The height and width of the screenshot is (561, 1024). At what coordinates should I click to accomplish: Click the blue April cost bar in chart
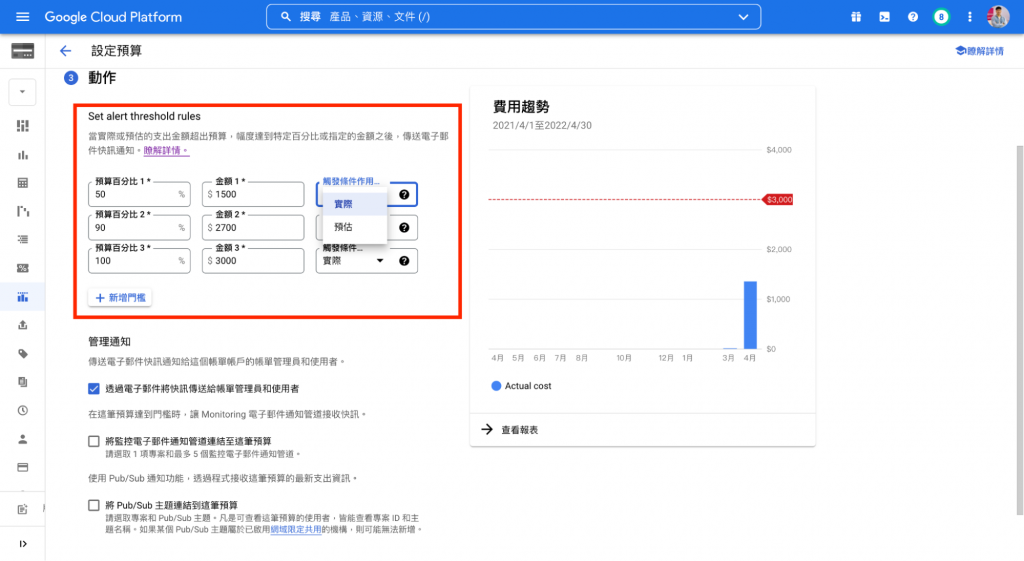point(750,315)
